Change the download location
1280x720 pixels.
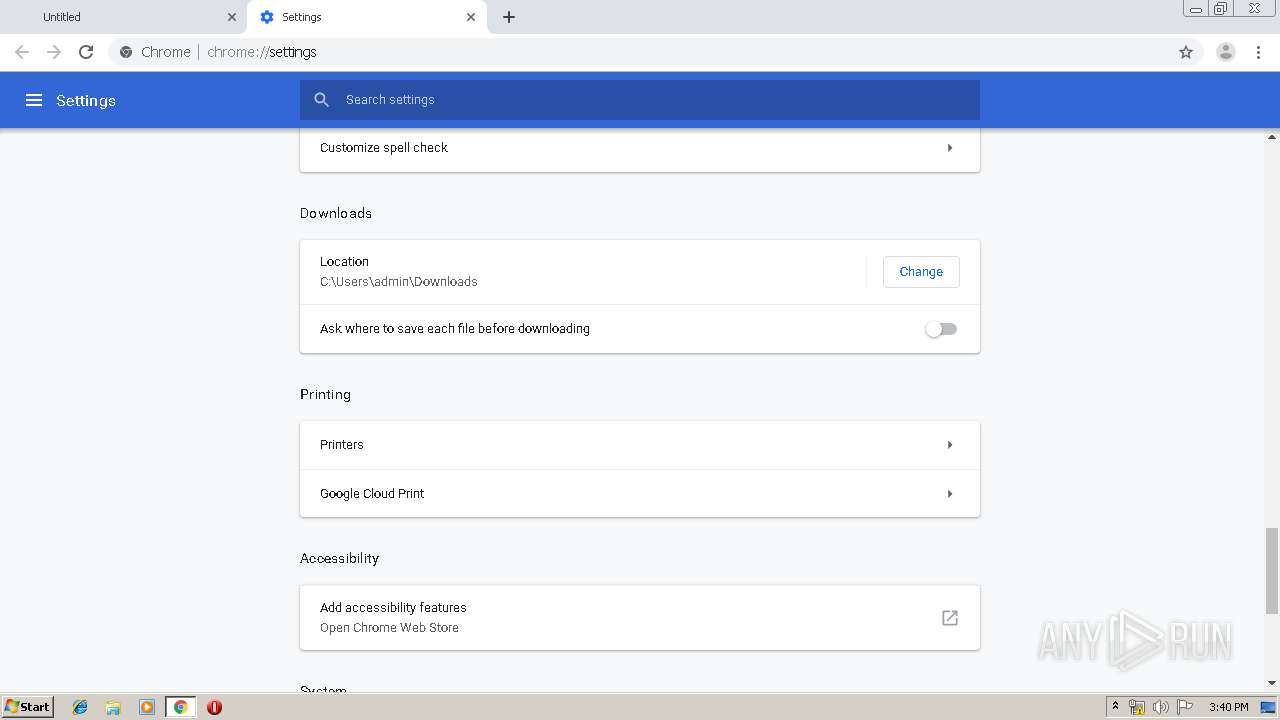(921, 272)
